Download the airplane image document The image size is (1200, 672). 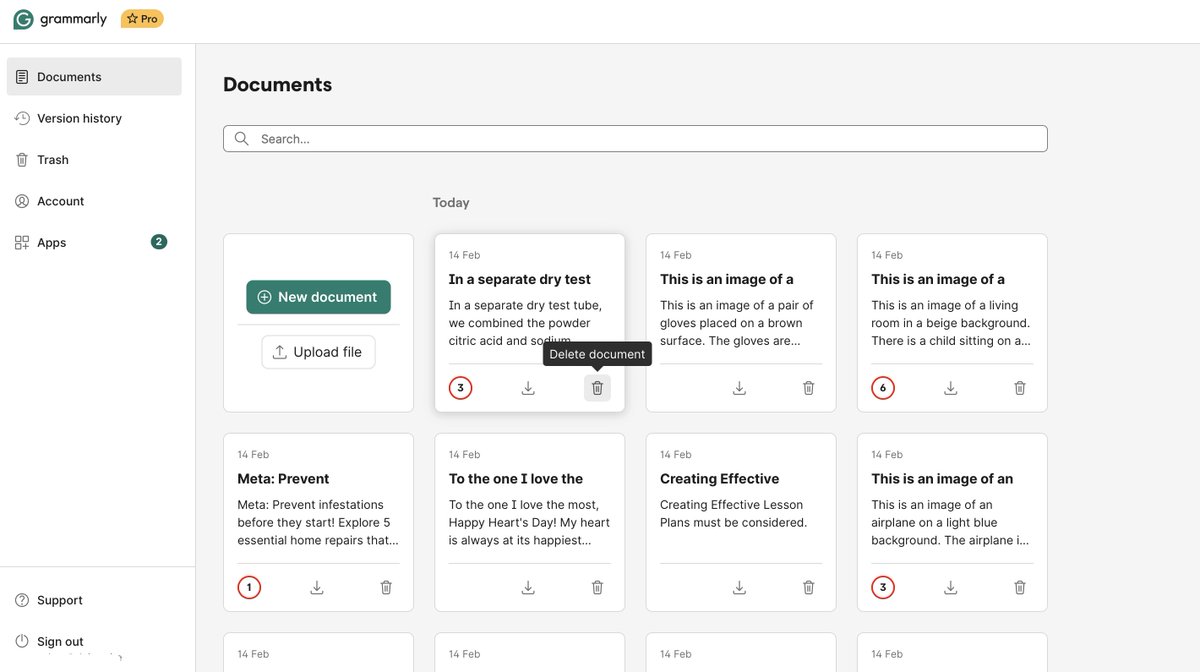(951, 587)
